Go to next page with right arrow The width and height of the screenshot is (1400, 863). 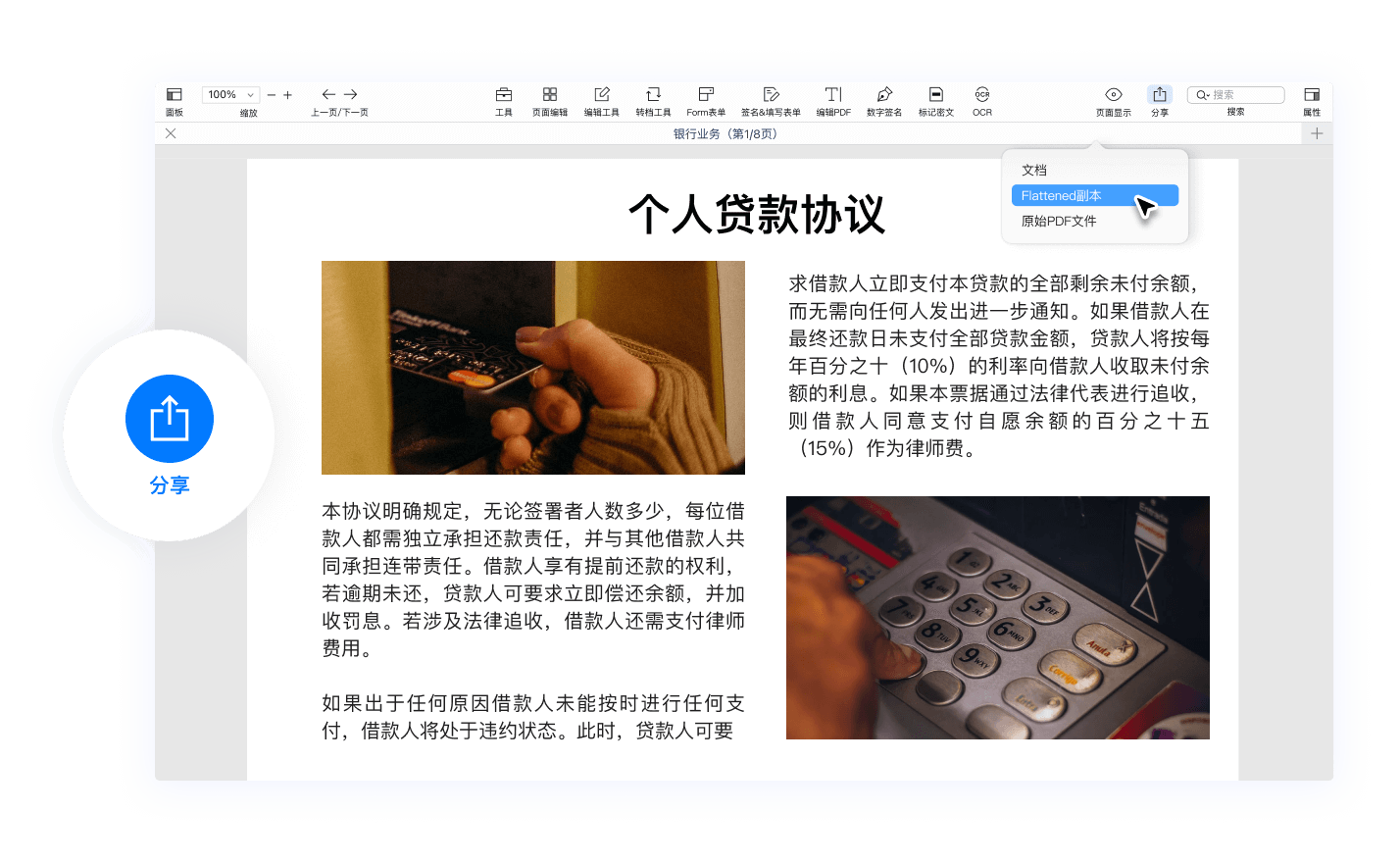350,95
